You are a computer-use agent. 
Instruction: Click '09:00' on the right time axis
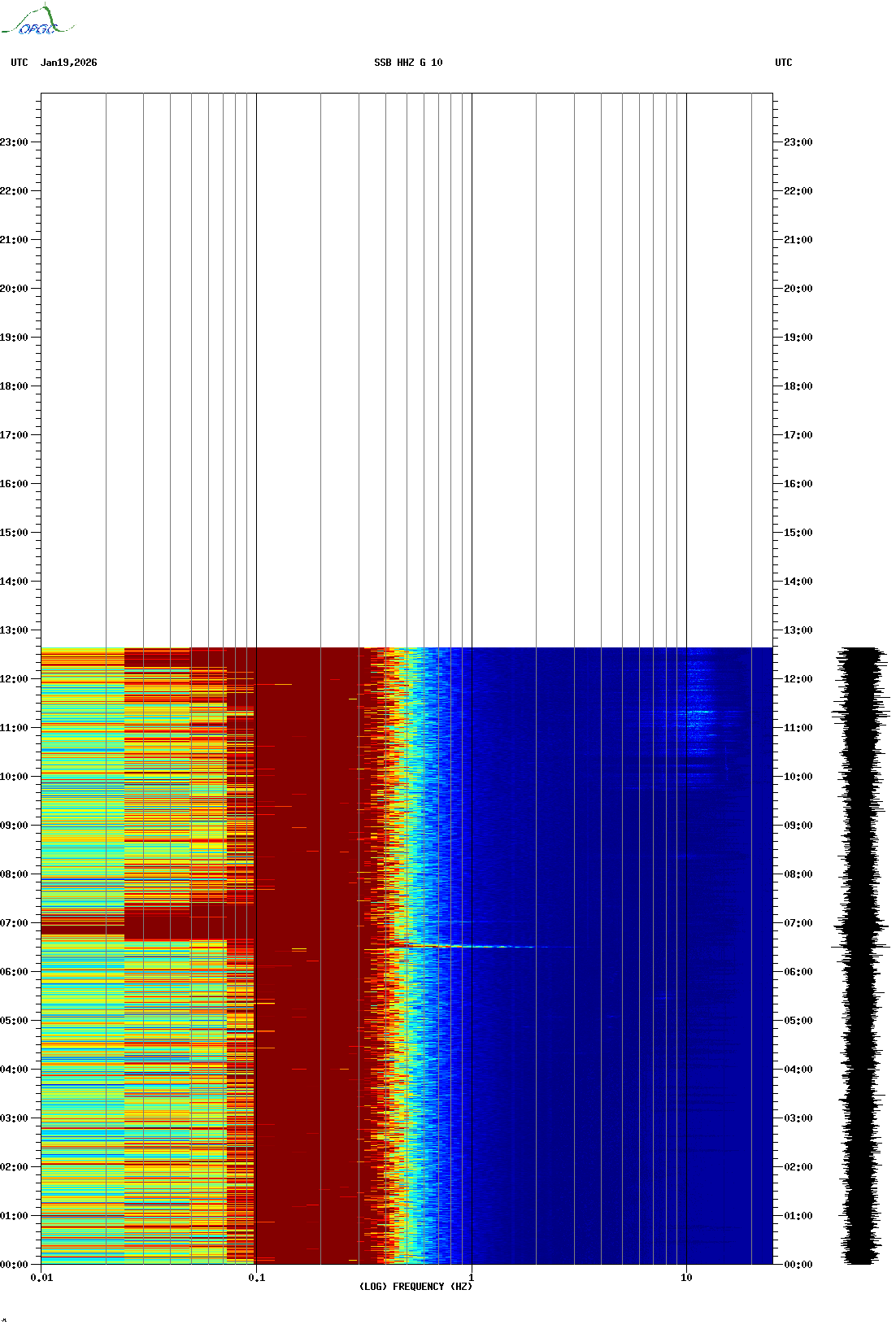pos(798,826)
